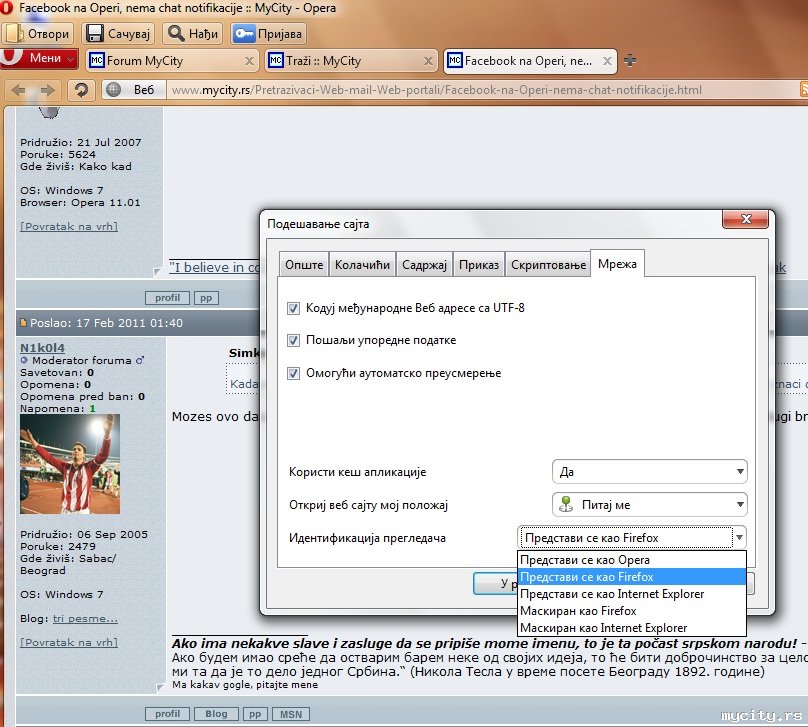The image size is (808, 727).
Task: Click upper post's profil button
Action: click(x=167, y=298)
